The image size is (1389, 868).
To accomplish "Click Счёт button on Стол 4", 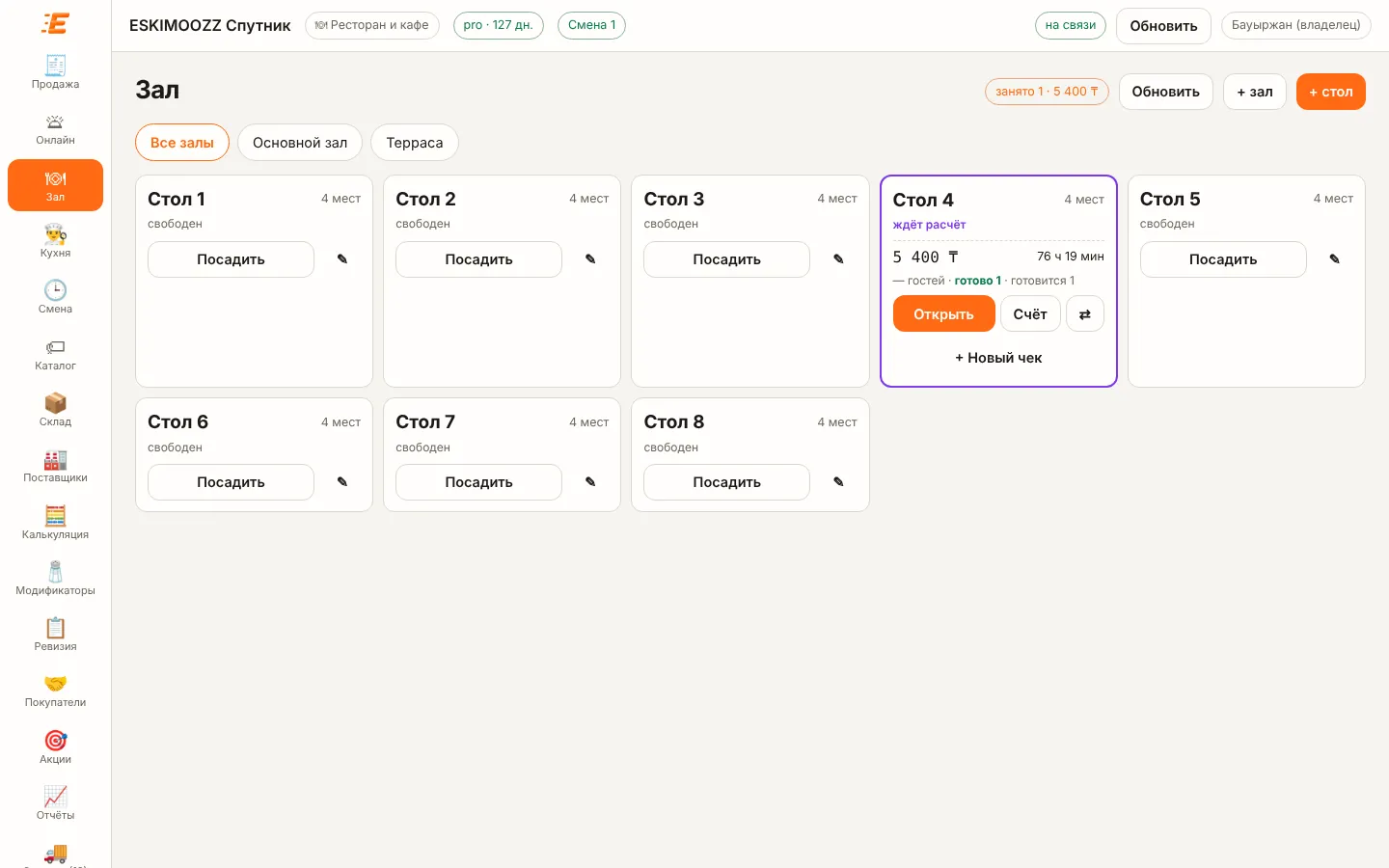I will click(x=1030, y=314).
